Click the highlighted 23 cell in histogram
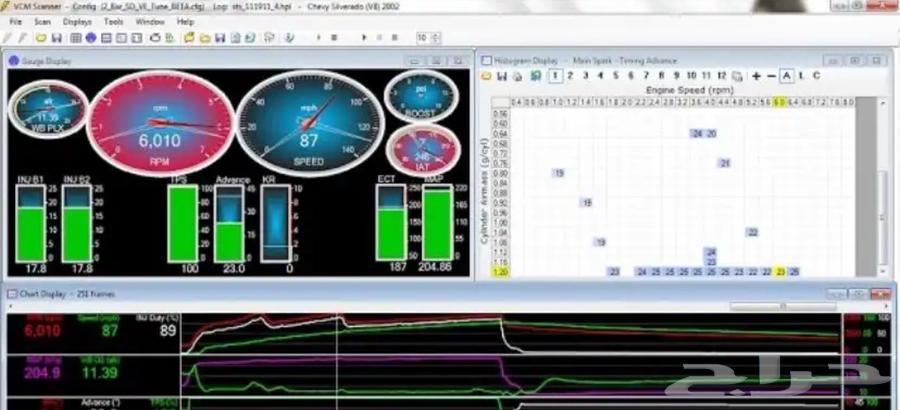 [780, 271]
